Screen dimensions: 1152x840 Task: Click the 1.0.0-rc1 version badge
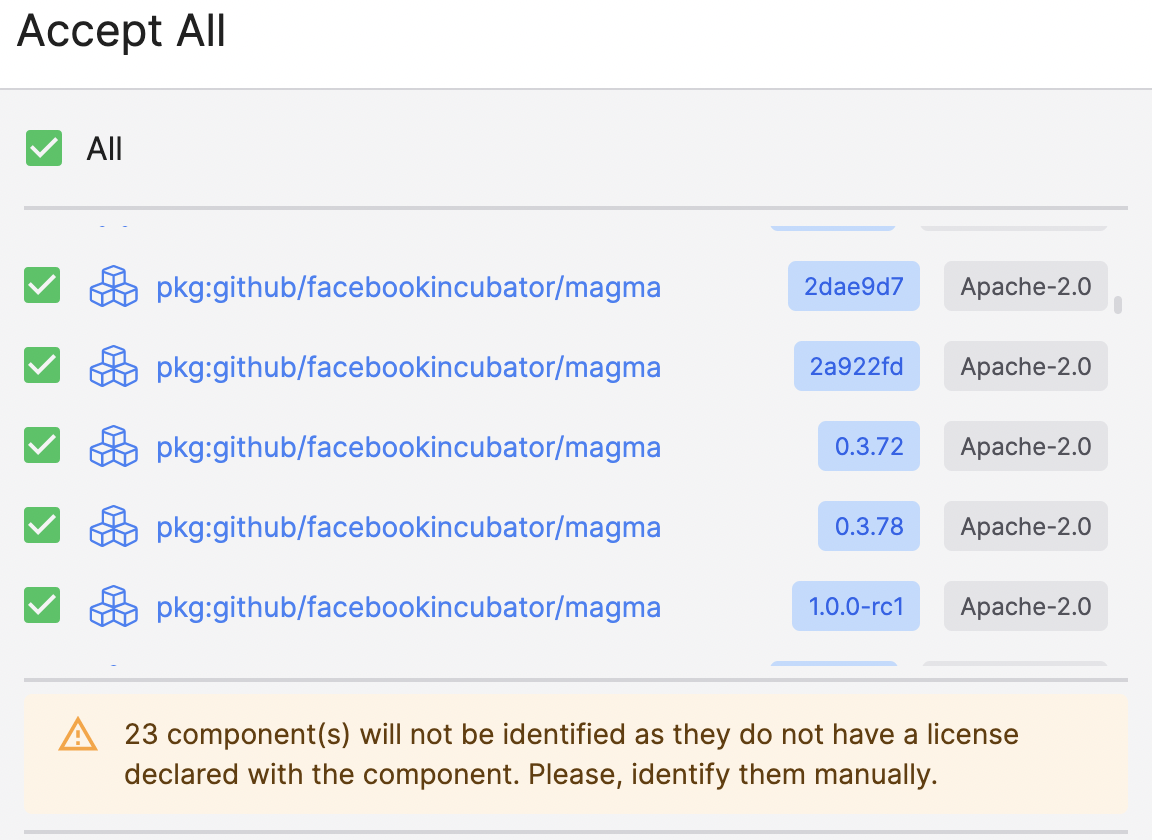point(856,606)
